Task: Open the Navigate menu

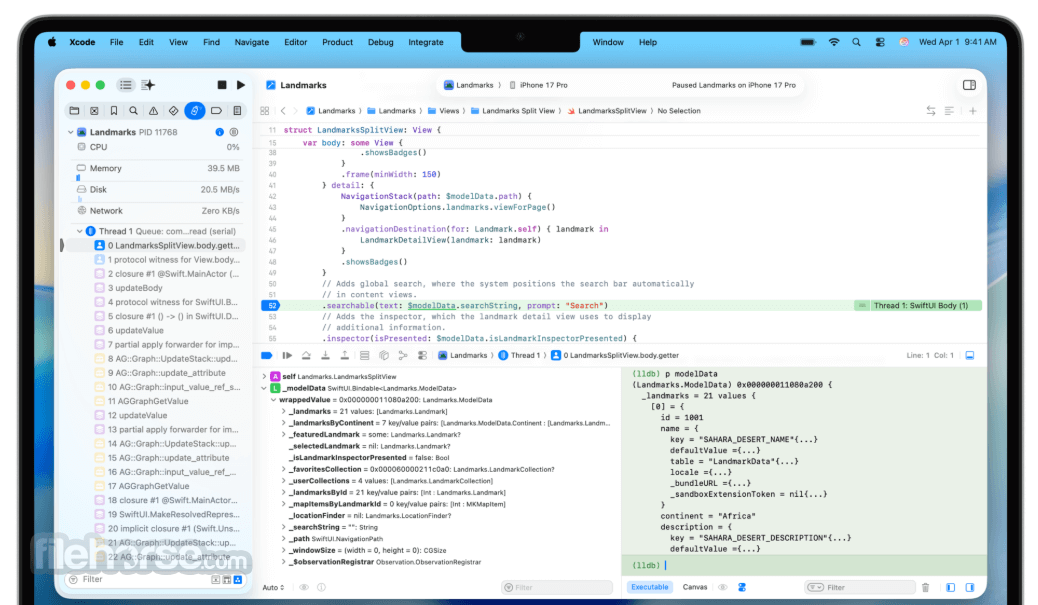Action: (252, 42)
